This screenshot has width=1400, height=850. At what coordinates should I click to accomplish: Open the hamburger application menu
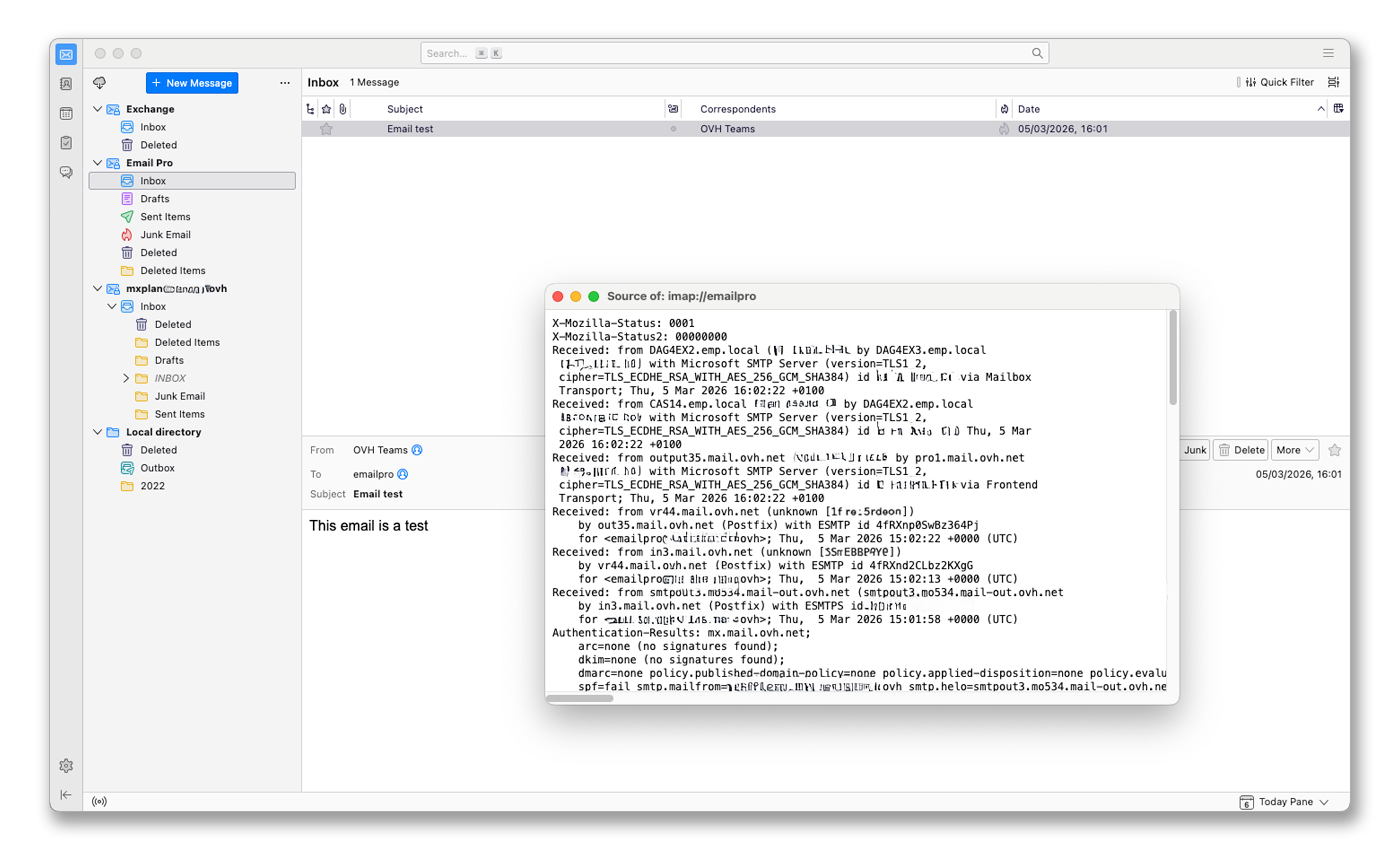[1328, 52]
